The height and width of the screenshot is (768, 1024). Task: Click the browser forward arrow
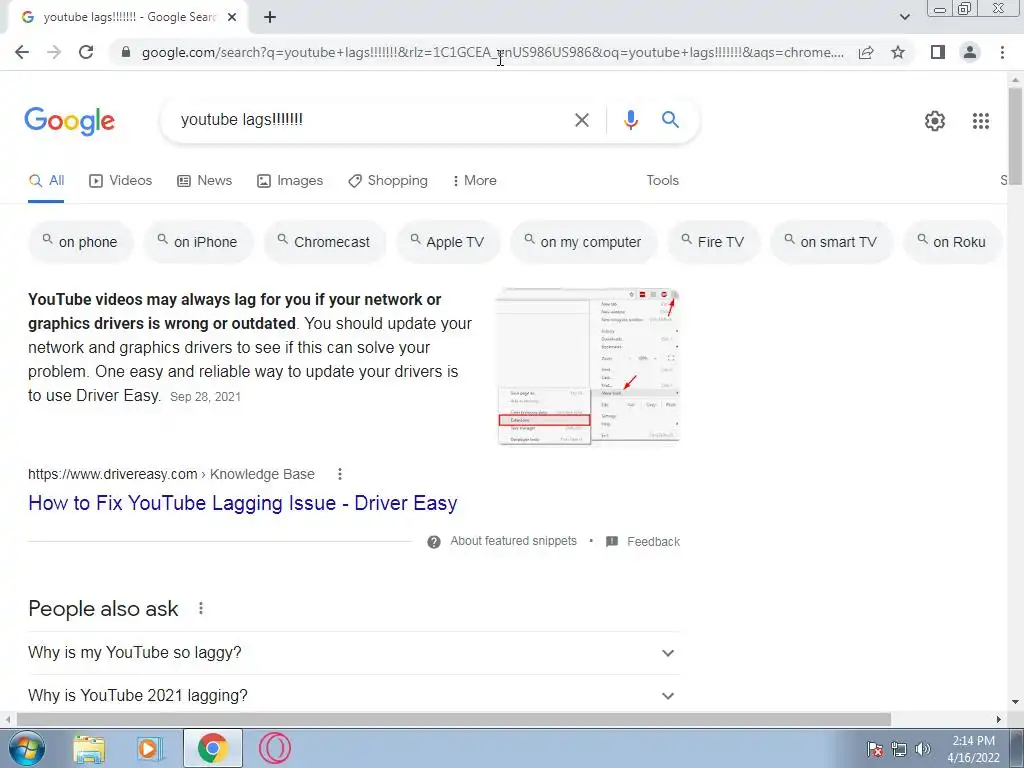54,52
